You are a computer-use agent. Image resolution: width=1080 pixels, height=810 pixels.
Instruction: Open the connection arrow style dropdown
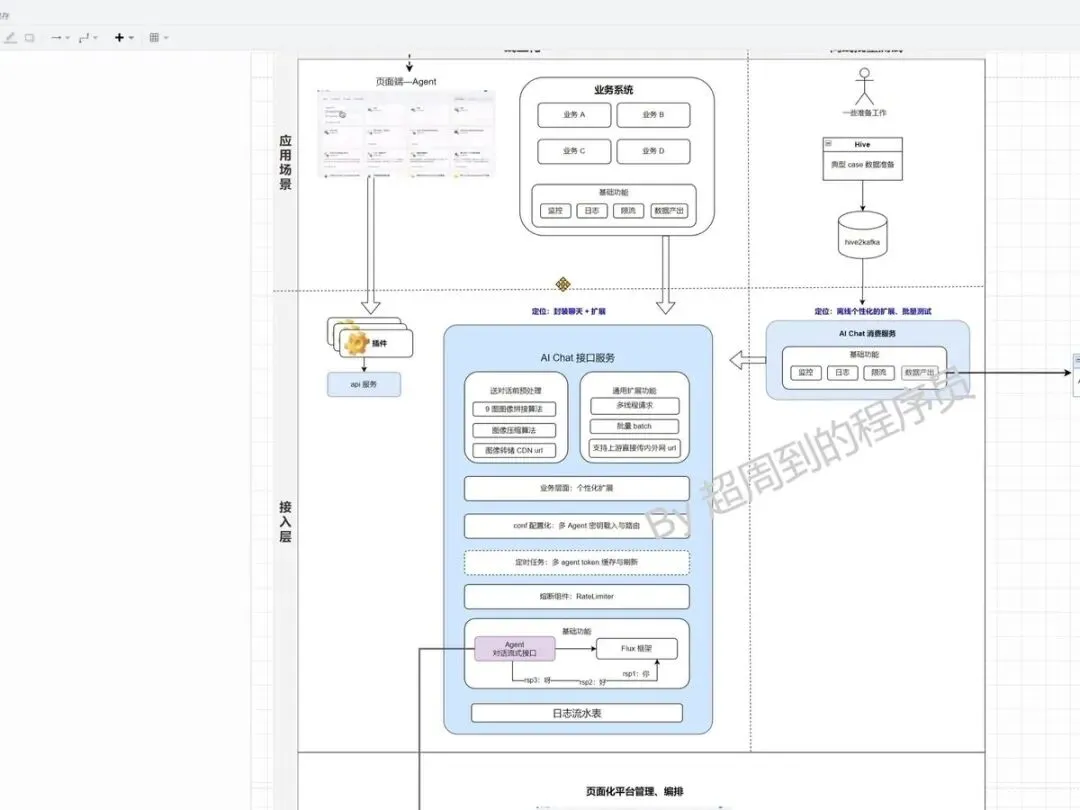pyautogui.click(x=61, y=37)
